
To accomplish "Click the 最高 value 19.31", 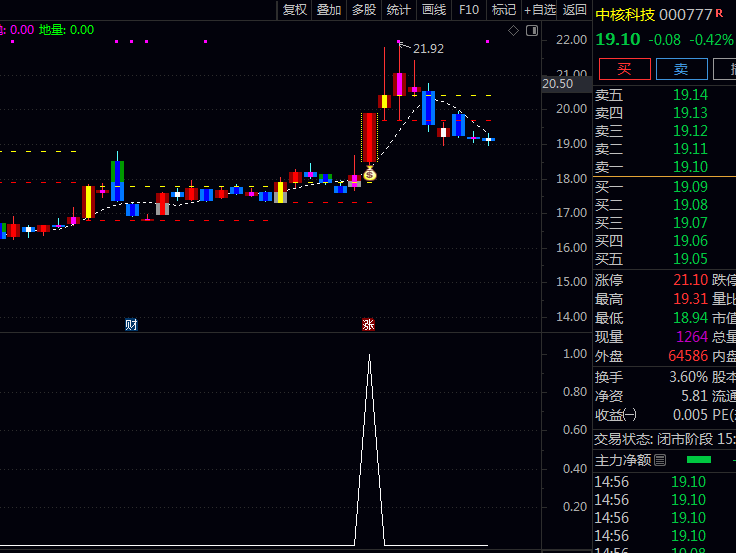I will point(690,299).
